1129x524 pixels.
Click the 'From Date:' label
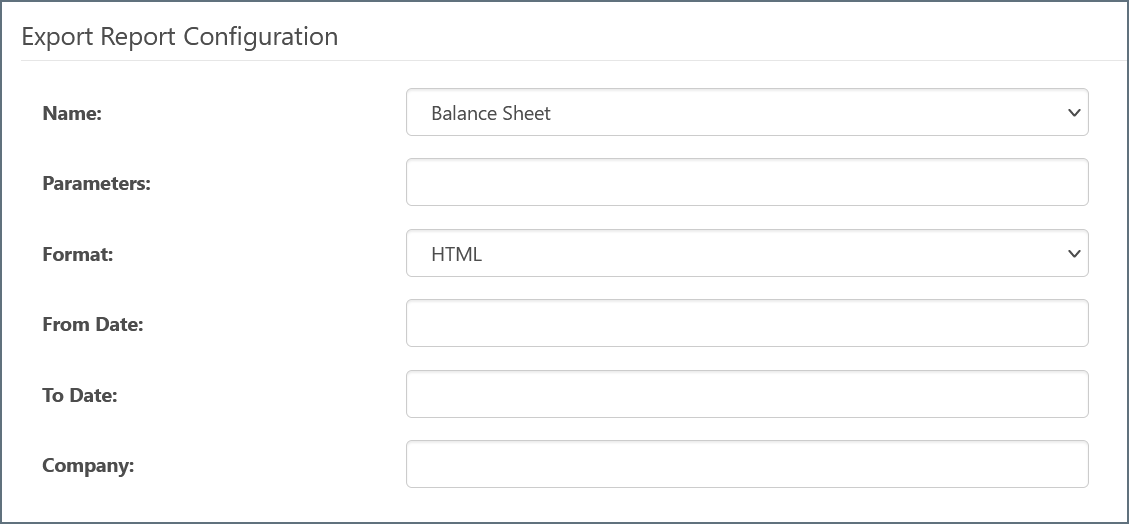[93, 325]
